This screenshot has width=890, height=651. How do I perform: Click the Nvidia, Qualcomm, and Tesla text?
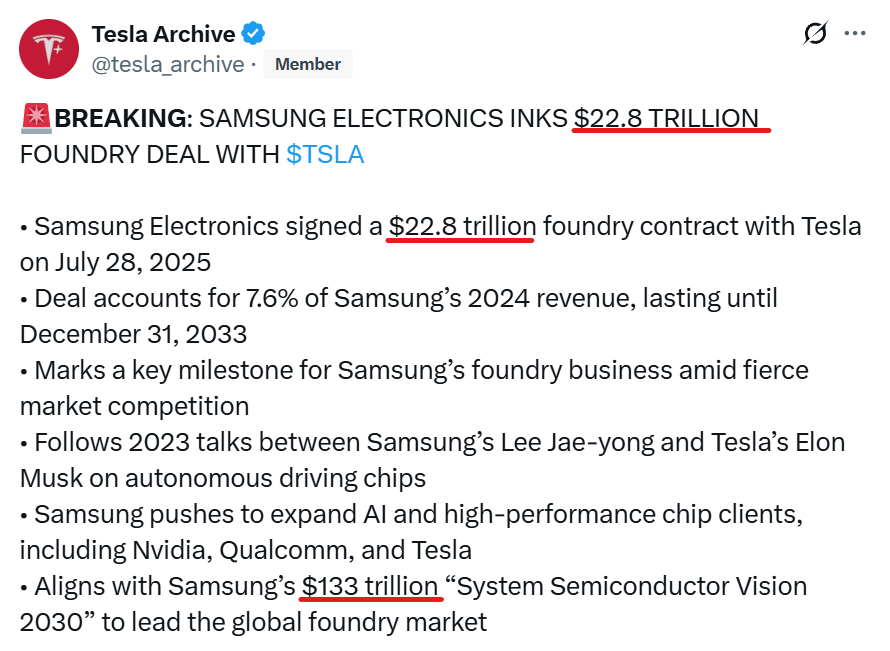pyautogui.click(x=302, y=551)
